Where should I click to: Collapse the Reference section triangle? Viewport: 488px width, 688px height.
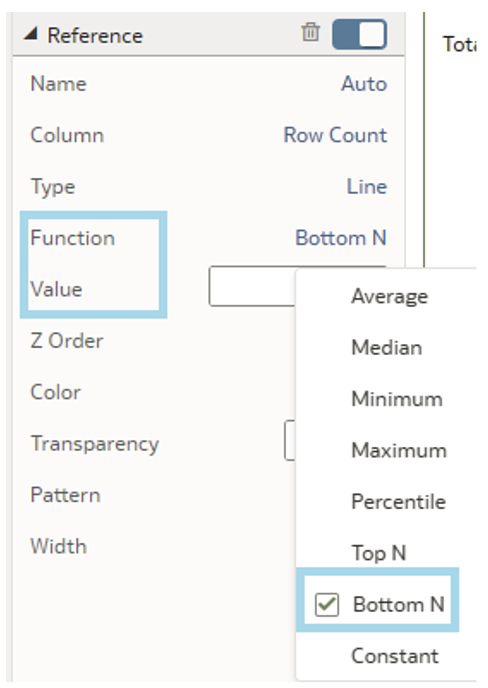click(x=31, y=33)
